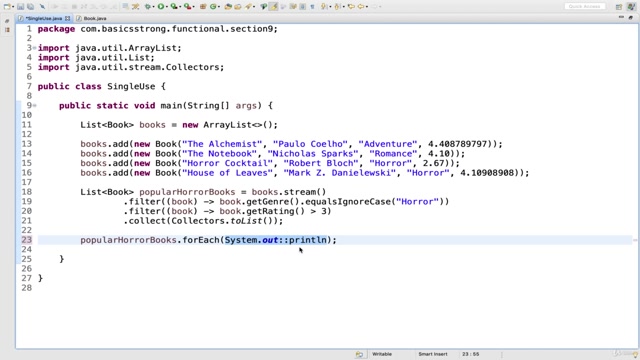Screen dimensions: 640x360
Task: Click the lower icon in the left sidebar
Action: pyautogui.click(x=7, y=30)
